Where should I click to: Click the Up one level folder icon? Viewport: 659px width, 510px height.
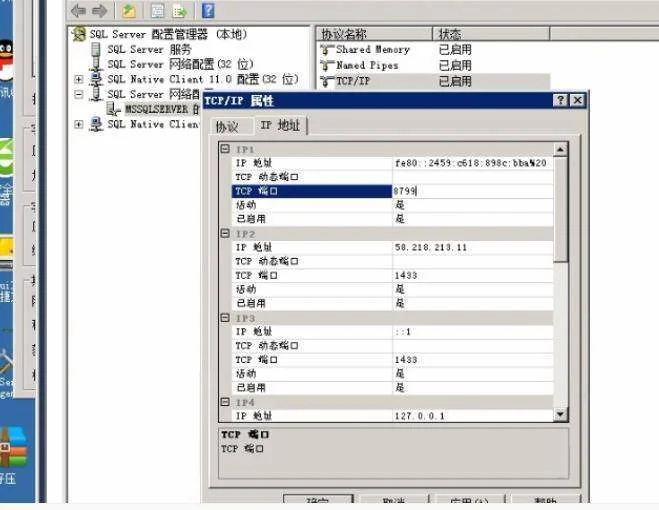[x=129, y=11]
